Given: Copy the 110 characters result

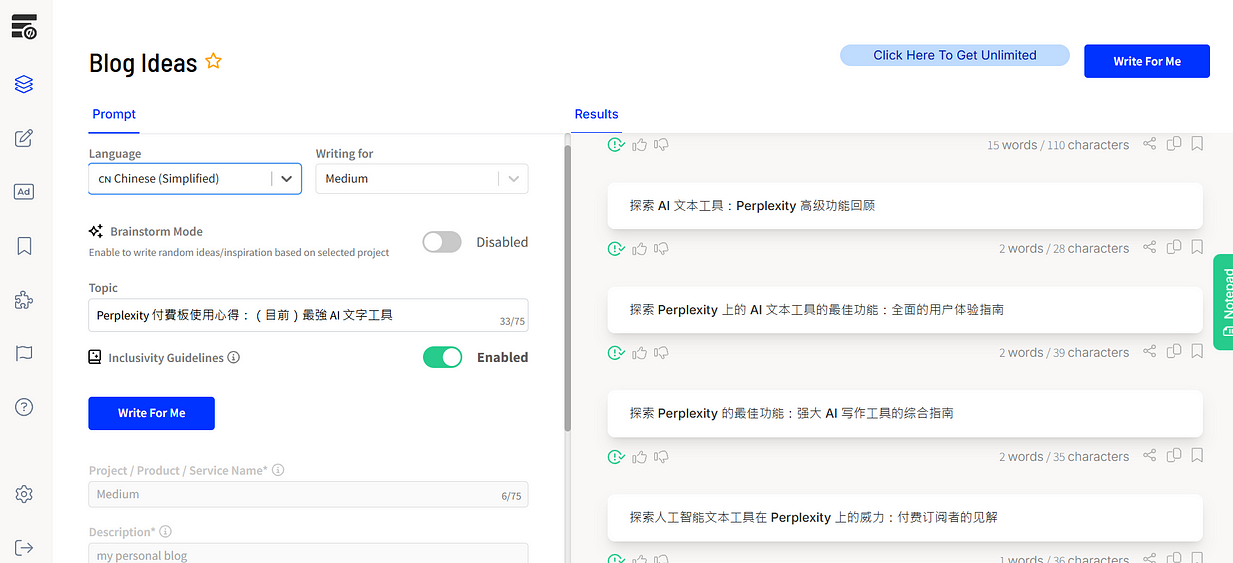Looking at the screenshot, I should 1174,144.
